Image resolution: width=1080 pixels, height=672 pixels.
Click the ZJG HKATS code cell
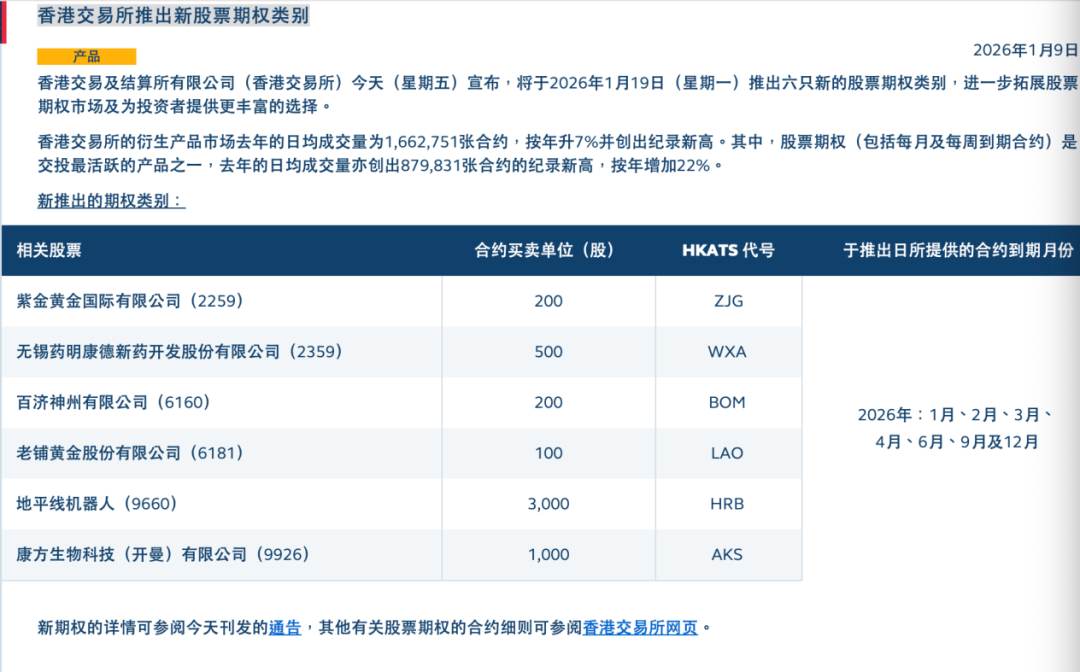(x=727, y=301)
